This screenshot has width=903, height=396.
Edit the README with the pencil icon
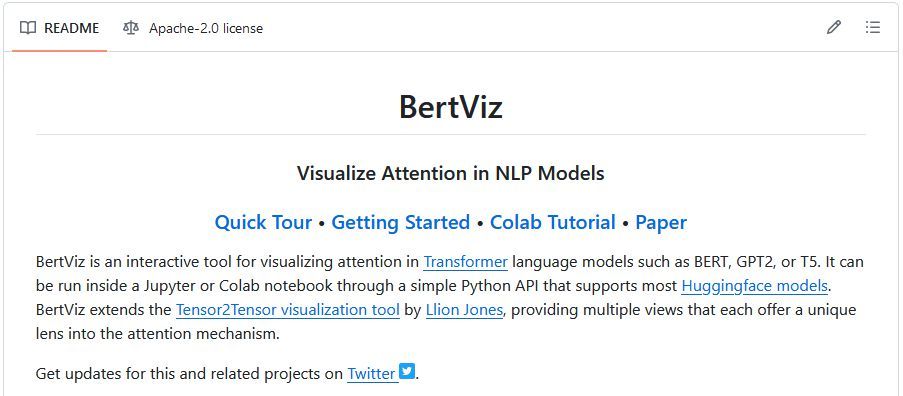833,27
